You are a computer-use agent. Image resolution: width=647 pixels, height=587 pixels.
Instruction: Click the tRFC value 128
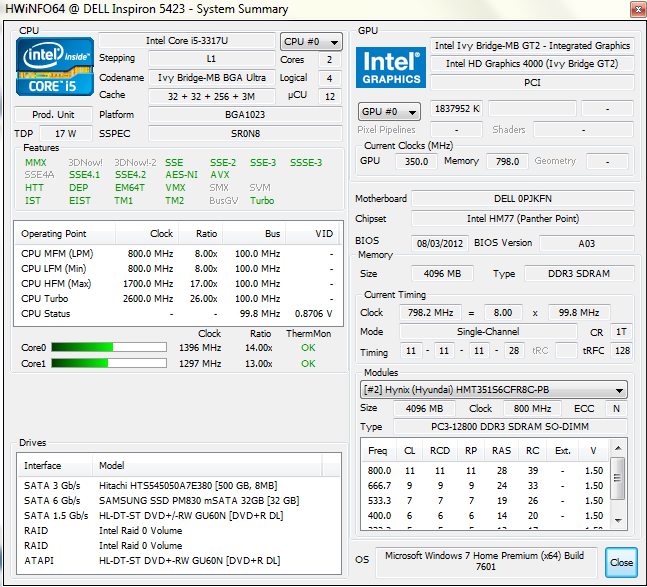pyautogui.click(x=622, y=351)
